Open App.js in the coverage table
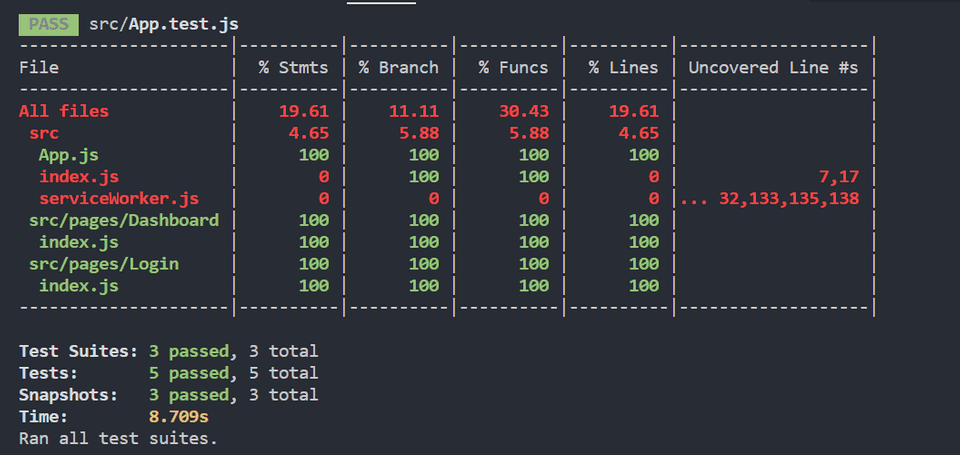This screenshot has width=960, height=455. pyautogui.click(x=68, y=155)
